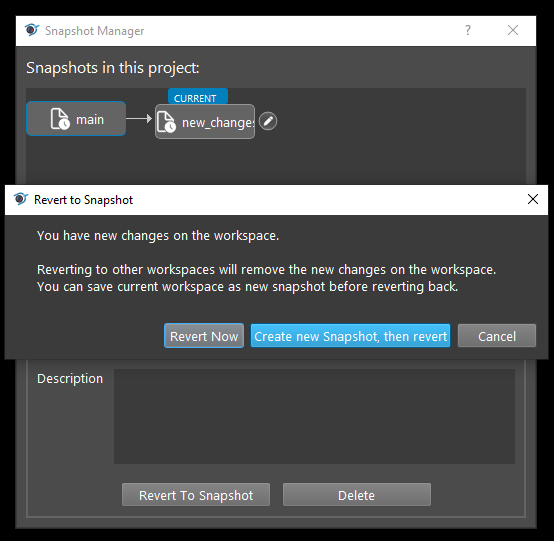Click the Revert to Snapshot dialog app icon
Image resolution: width=554 pixels, height=541 pixels.
tap(20, 199)
